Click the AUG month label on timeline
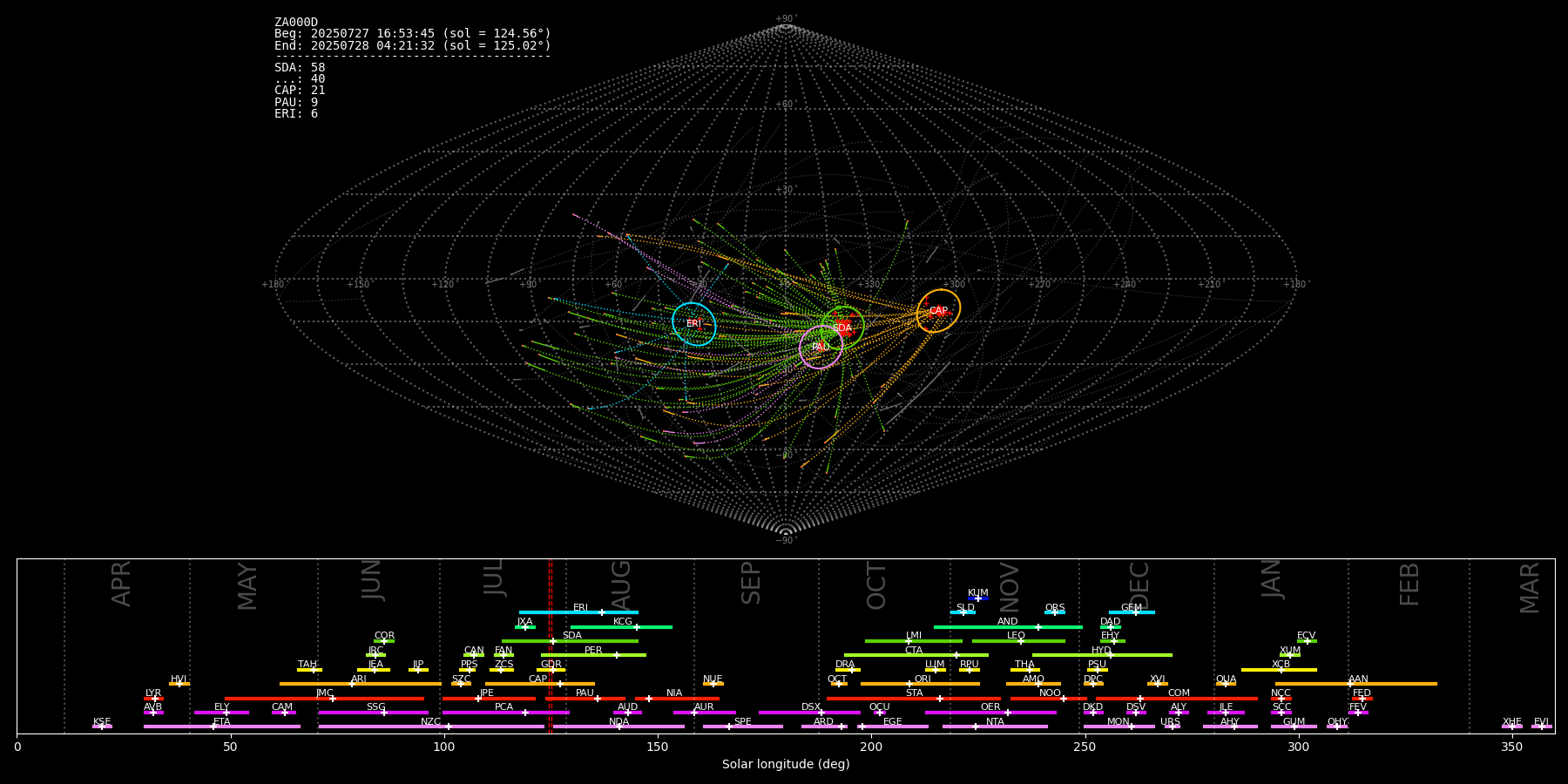1568x784 pixels. pos(621,584)
